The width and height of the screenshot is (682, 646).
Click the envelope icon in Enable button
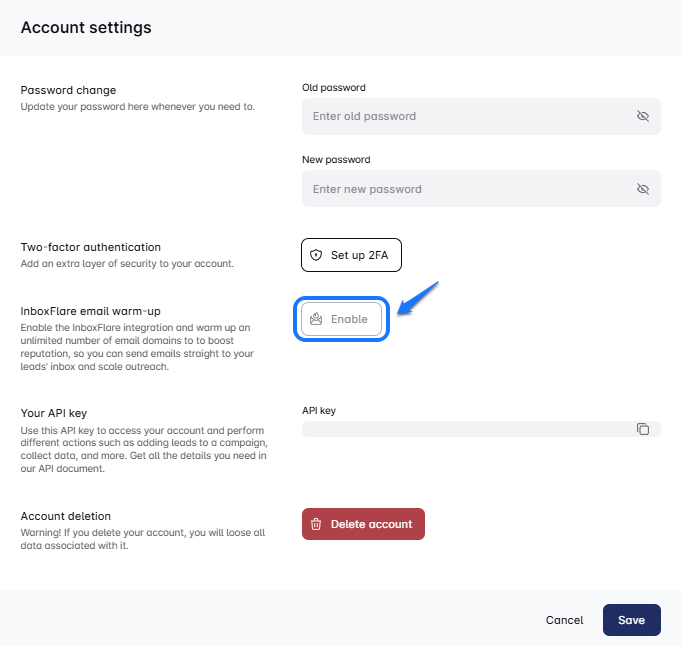point(317,319)
